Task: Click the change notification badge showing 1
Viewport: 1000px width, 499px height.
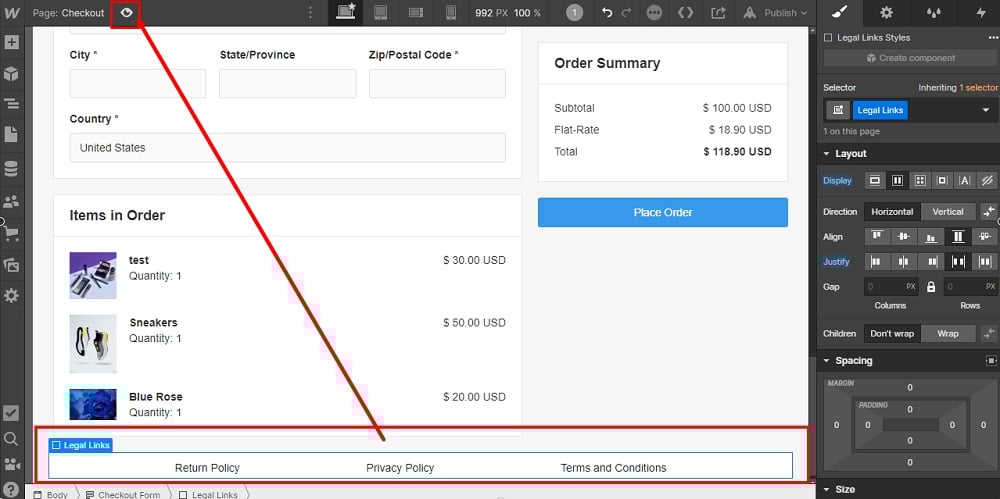Action: click(574, 13)
